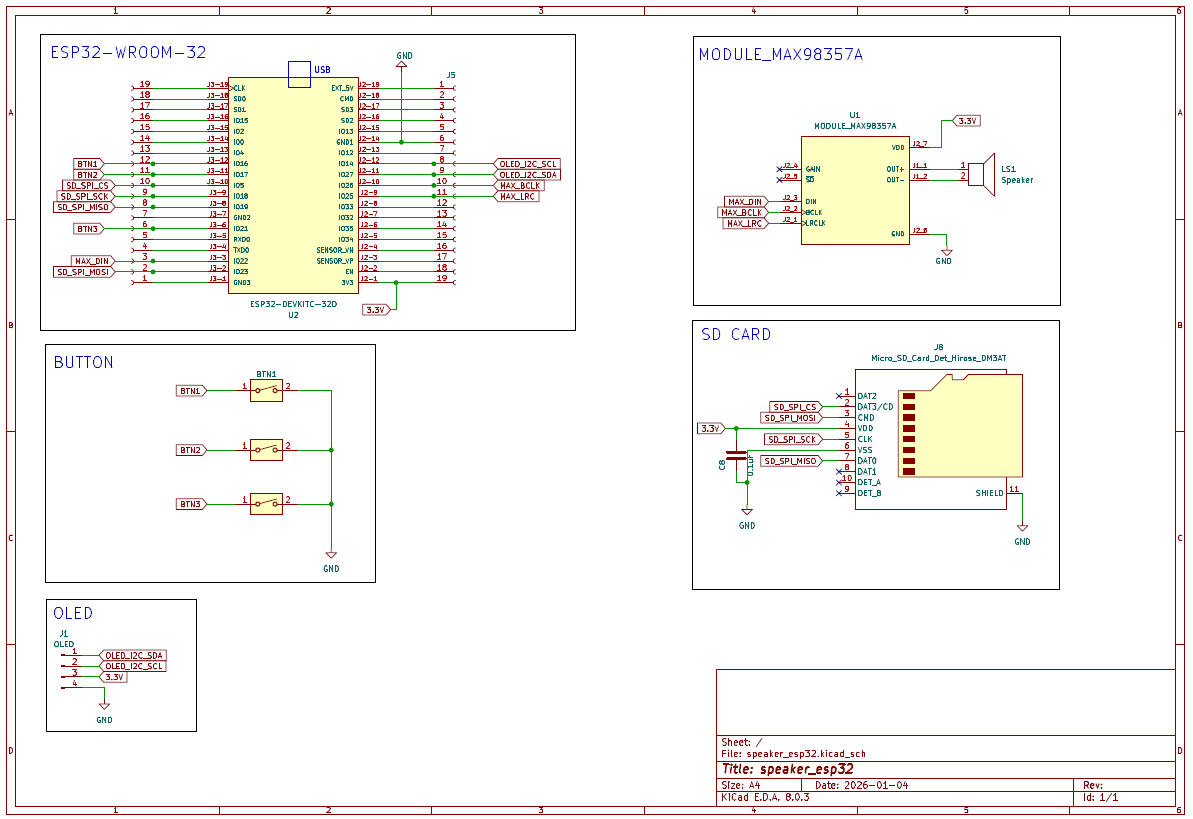The image size is (1193, 819).
Task: Click the 'Size: A4' title block field
Action: coord(741,785)
